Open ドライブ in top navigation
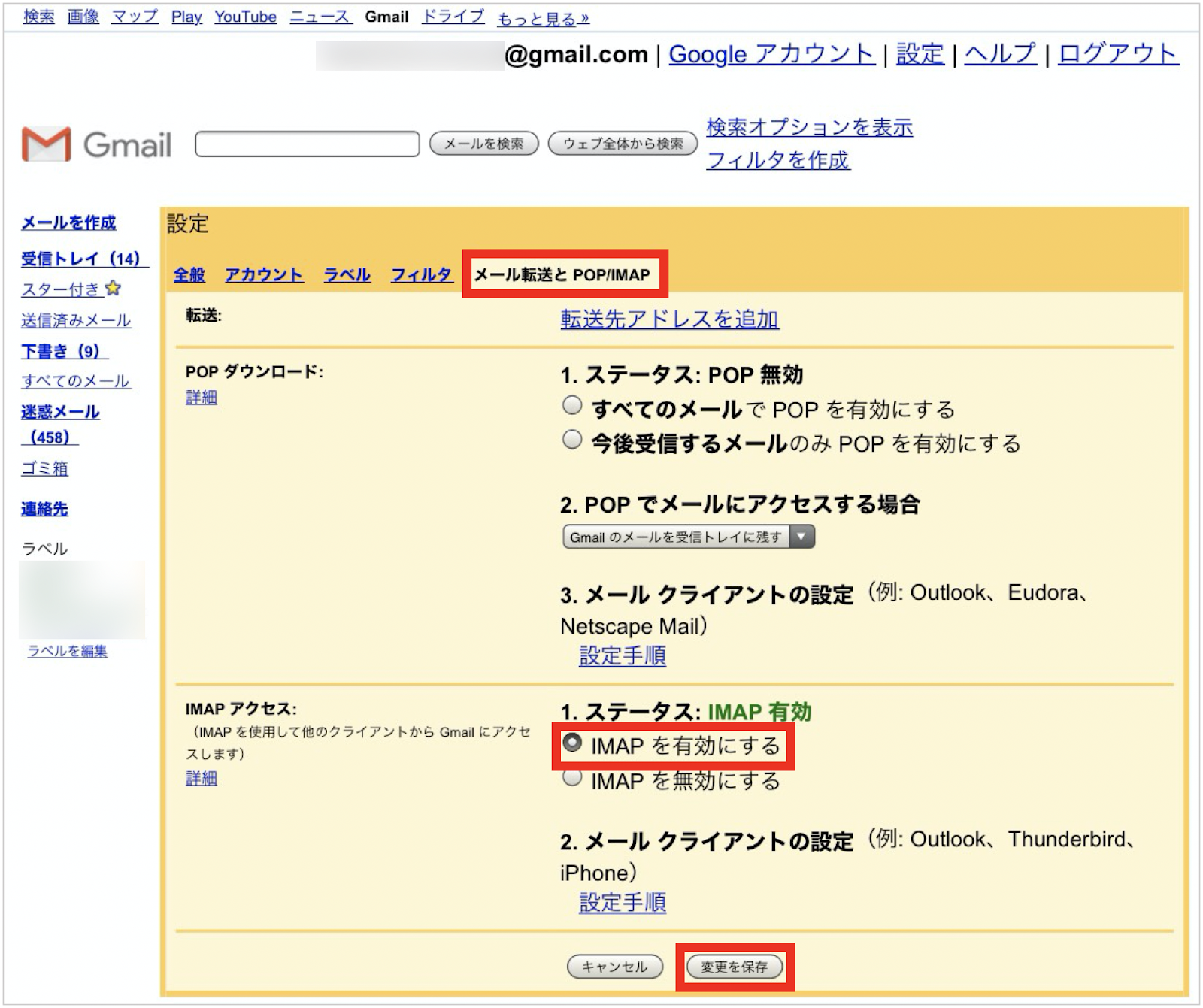Screen dimensions: 1203x1008 click(453, 17)
